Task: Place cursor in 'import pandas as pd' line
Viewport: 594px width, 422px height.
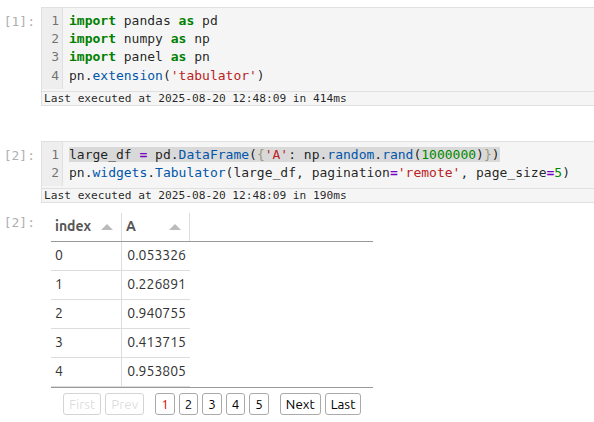Action: click(x=143, y=20)
